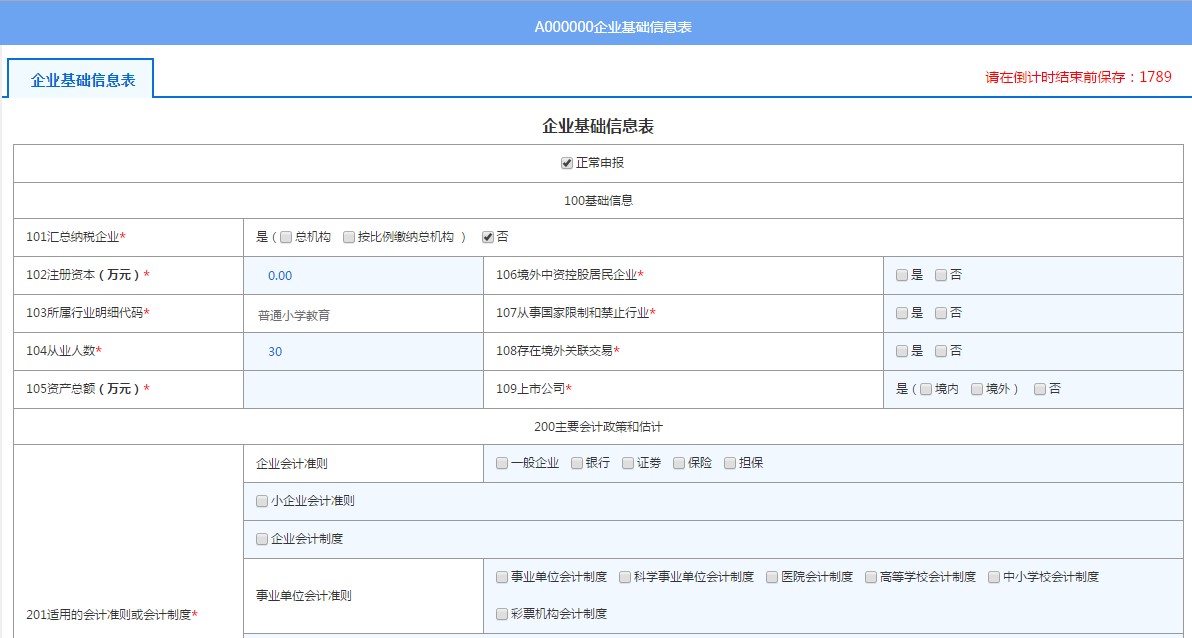The height and width of the screenshot is (638, 1192).
Task: Enable 医院会计制度 accounting system
Action: (771, 577)
